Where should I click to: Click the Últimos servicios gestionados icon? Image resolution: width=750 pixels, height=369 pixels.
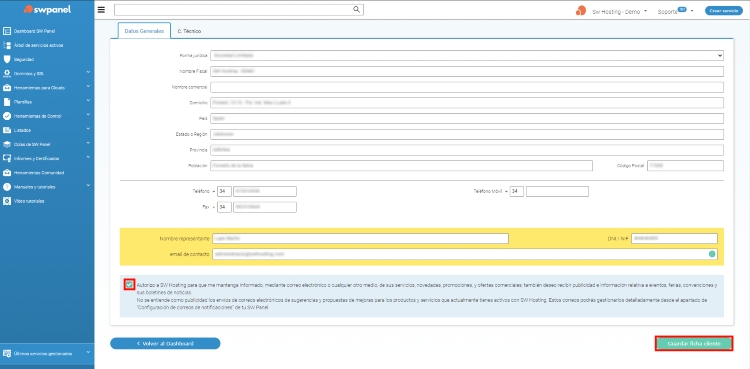[x=7, y=354]
